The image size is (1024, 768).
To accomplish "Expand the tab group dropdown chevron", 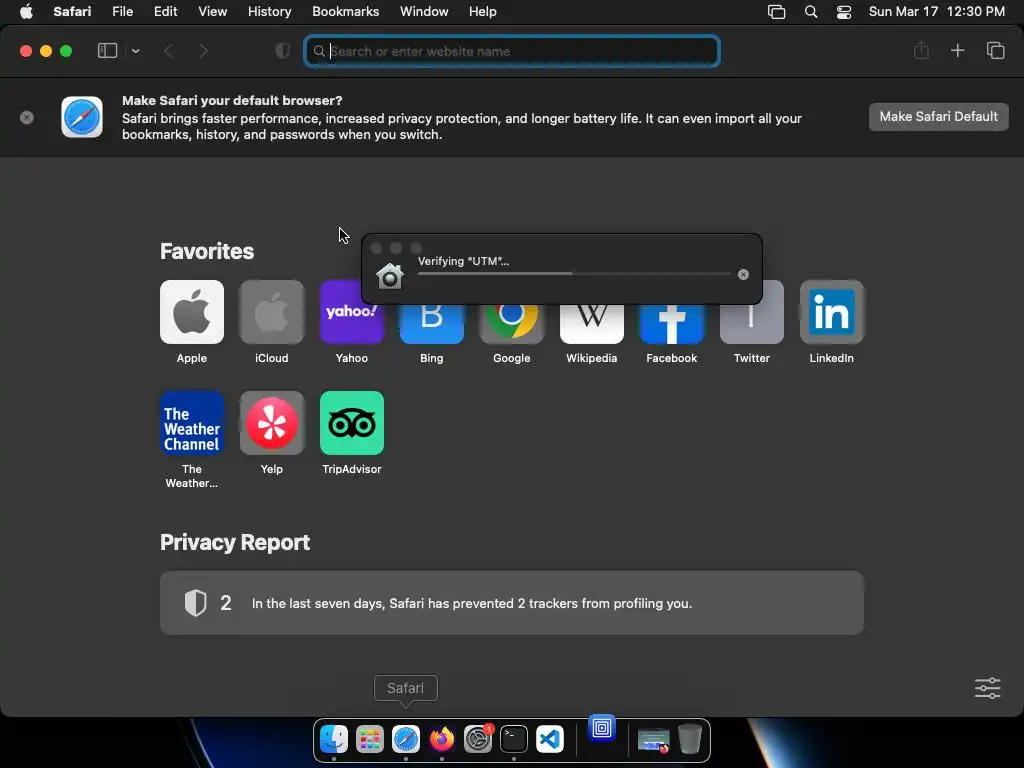I will pos(135,51).
